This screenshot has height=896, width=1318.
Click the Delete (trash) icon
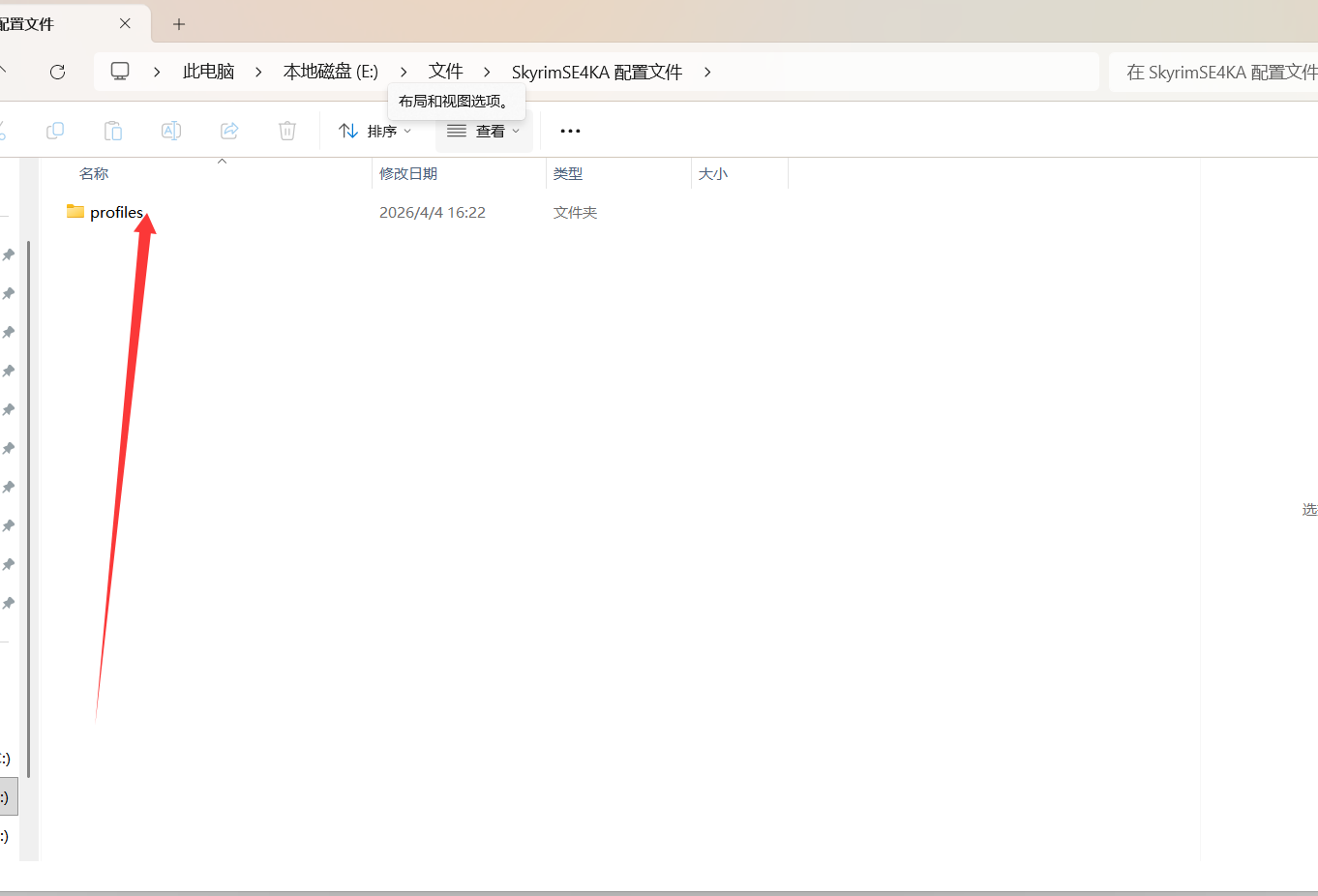(x=286, y=131)
